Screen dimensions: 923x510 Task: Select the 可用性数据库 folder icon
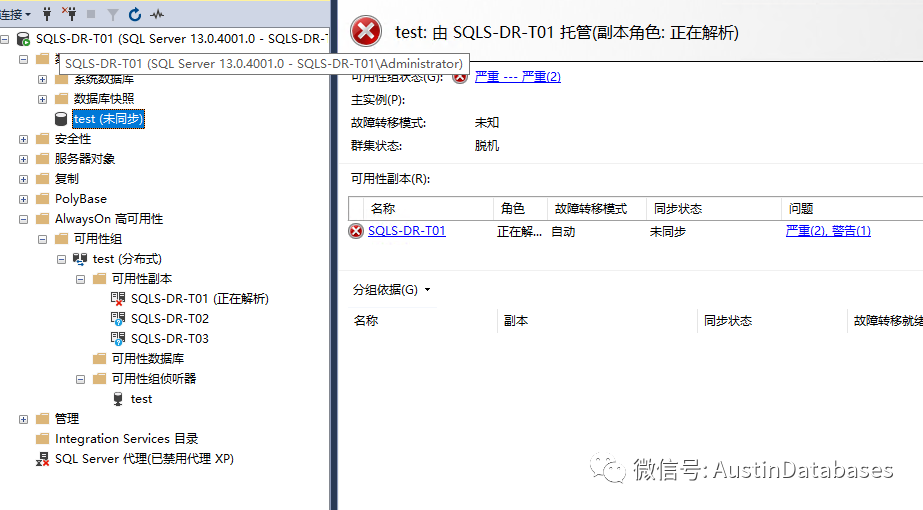point(99,359)
